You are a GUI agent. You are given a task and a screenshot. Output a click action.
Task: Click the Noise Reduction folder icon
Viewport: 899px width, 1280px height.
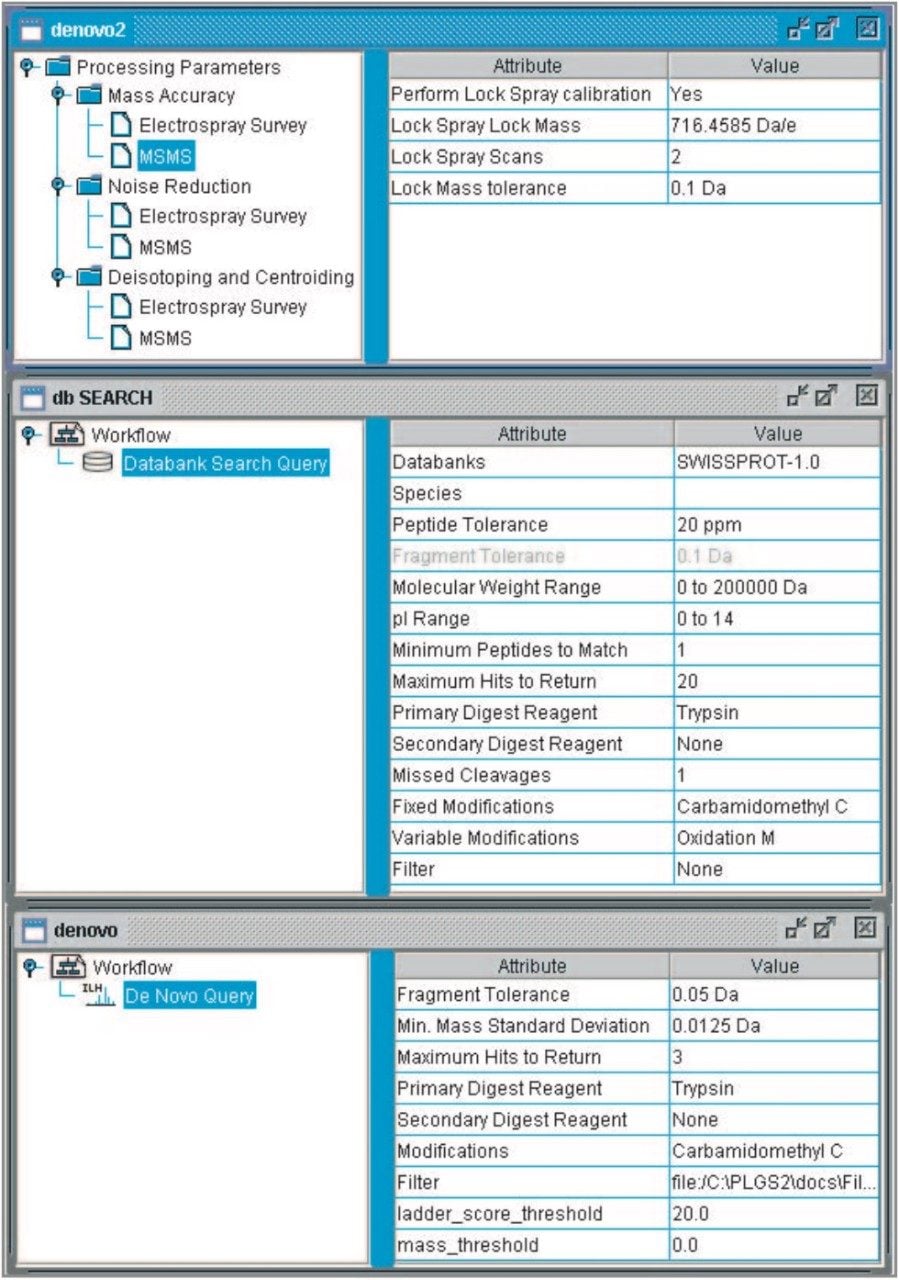(x=90, y=186)
